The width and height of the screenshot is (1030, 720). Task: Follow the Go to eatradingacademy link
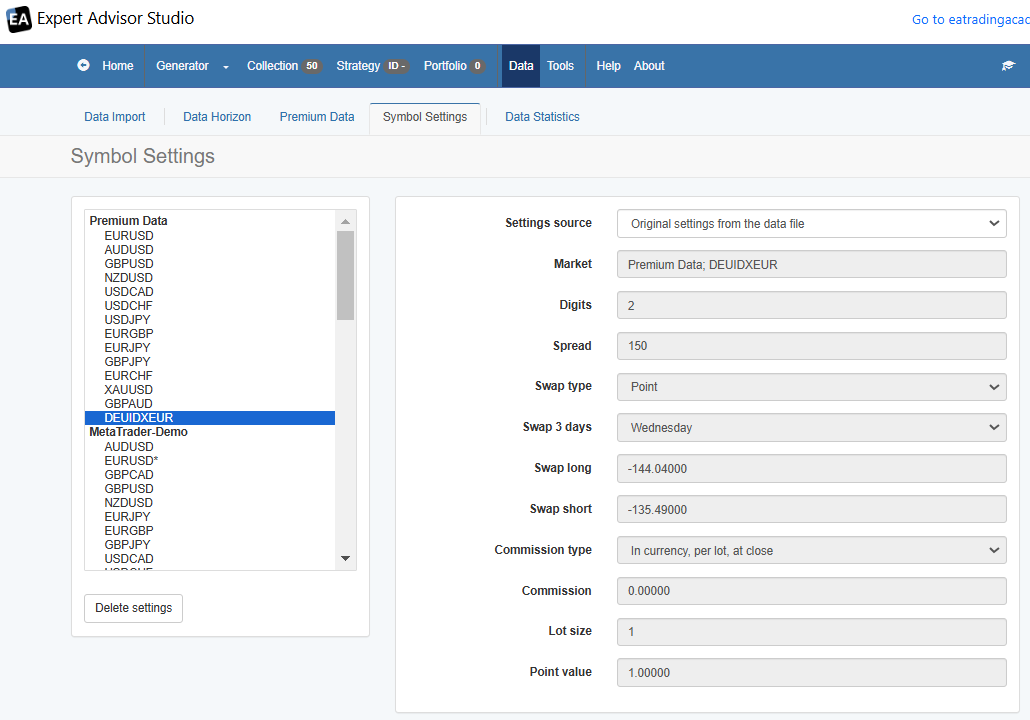tap(970, 20)
